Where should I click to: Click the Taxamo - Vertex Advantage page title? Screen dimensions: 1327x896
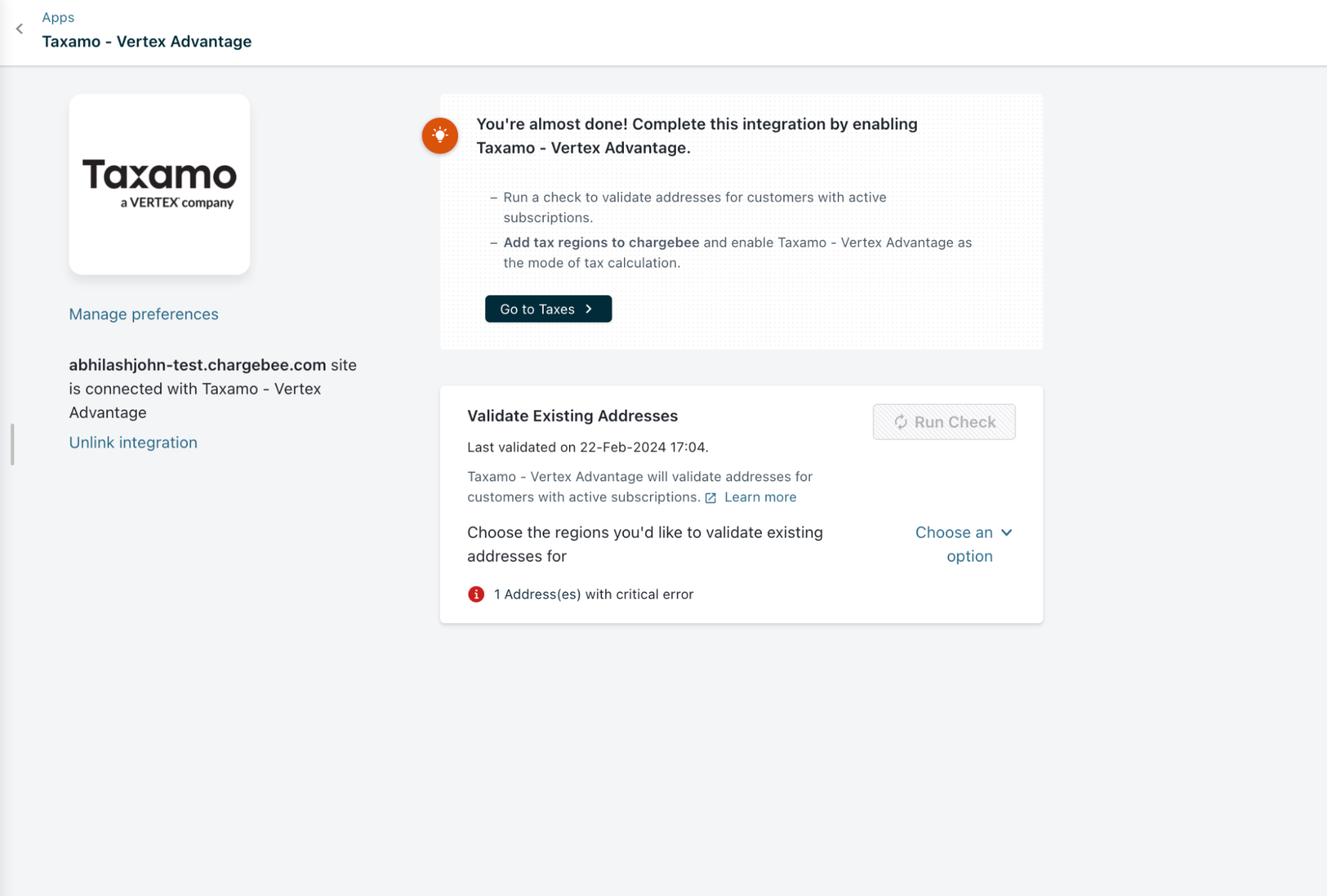147,41
